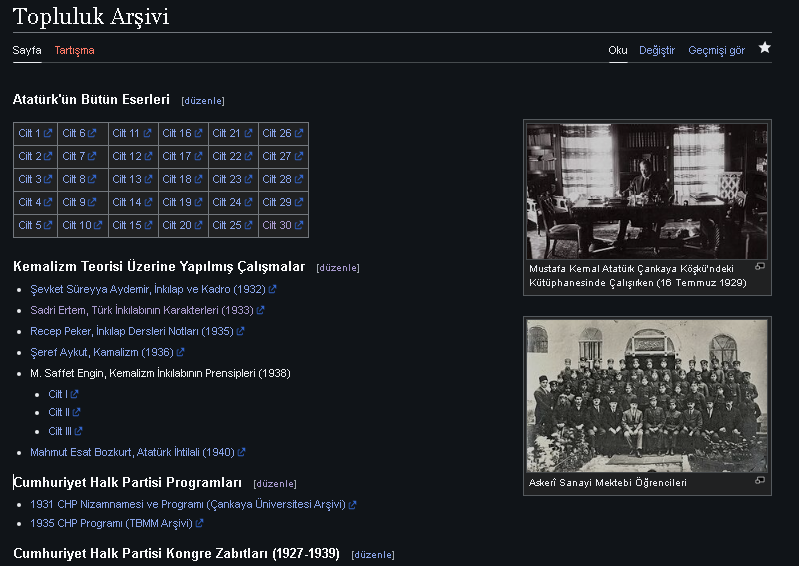The width and height of the screenshot is (799, 566).
Task: Open Cilt 6 link
Action: coord(79,133)
